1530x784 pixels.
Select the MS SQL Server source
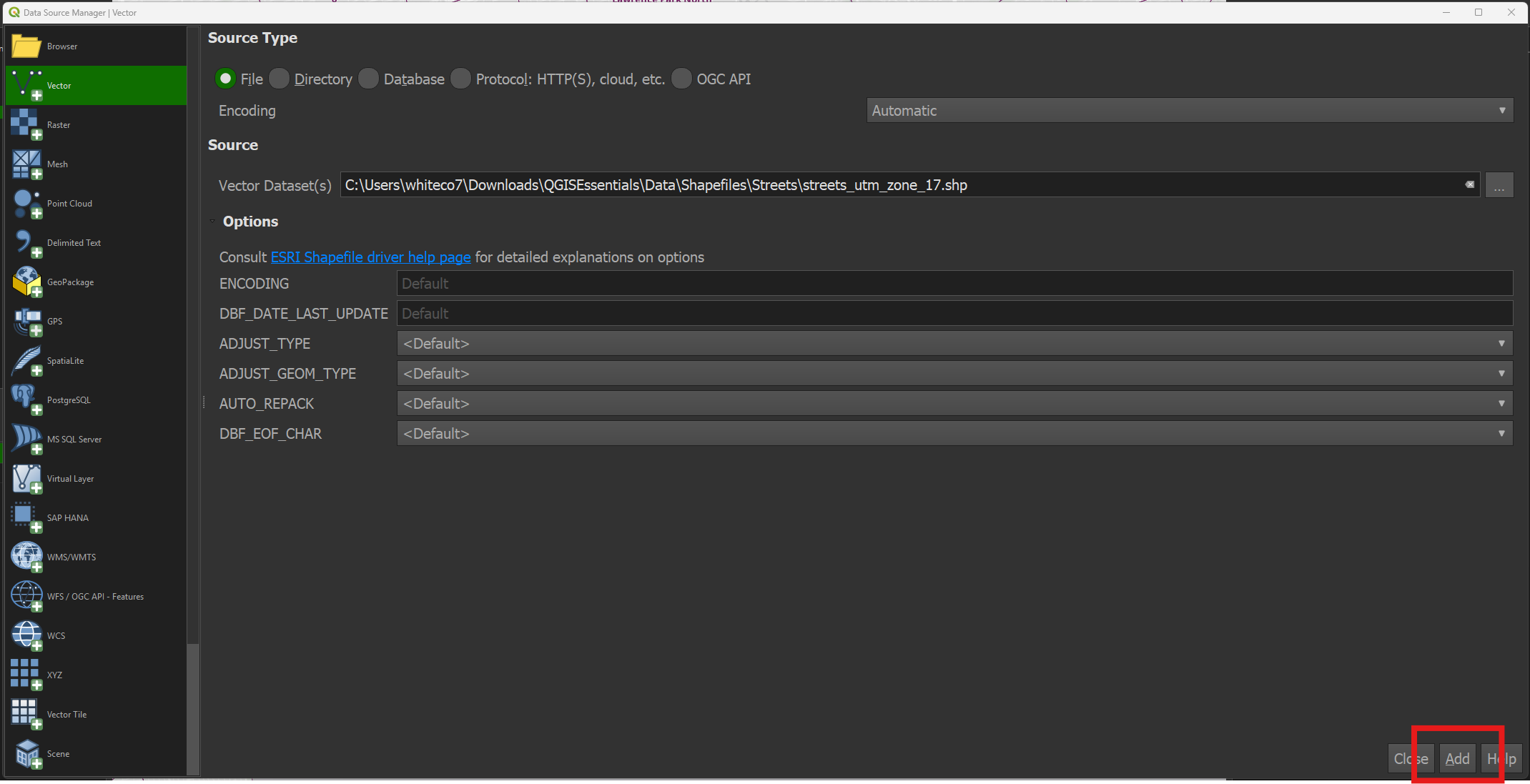click(x=96, y=440)
